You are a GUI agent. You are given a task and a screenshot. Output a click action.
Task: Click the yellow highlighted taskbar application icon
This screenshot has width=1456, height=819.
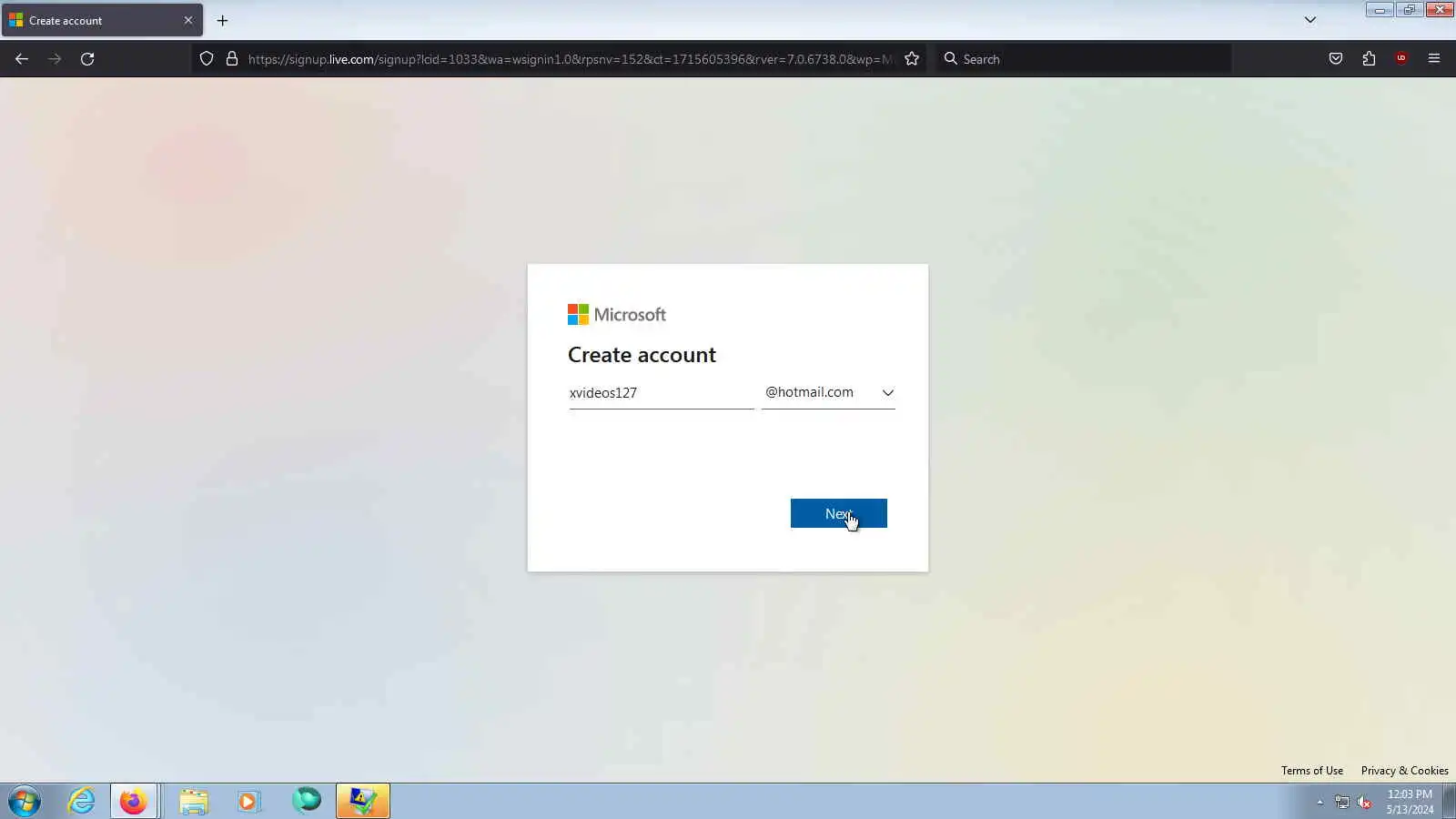tap(363, 802)
